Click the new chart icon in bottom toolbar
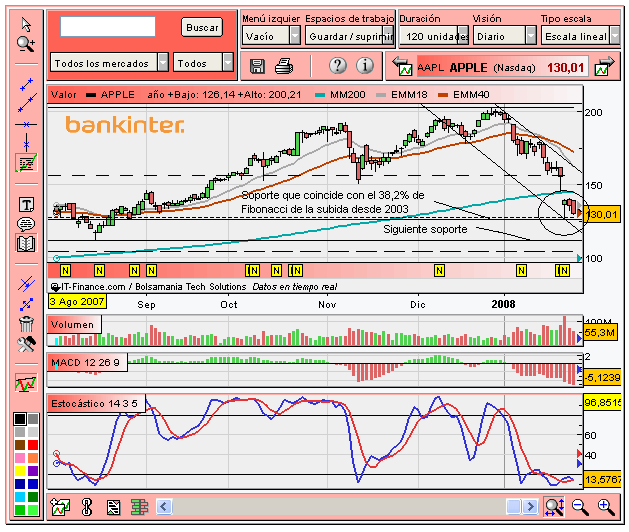Screen dimensions: 629x532 (61, 507)
